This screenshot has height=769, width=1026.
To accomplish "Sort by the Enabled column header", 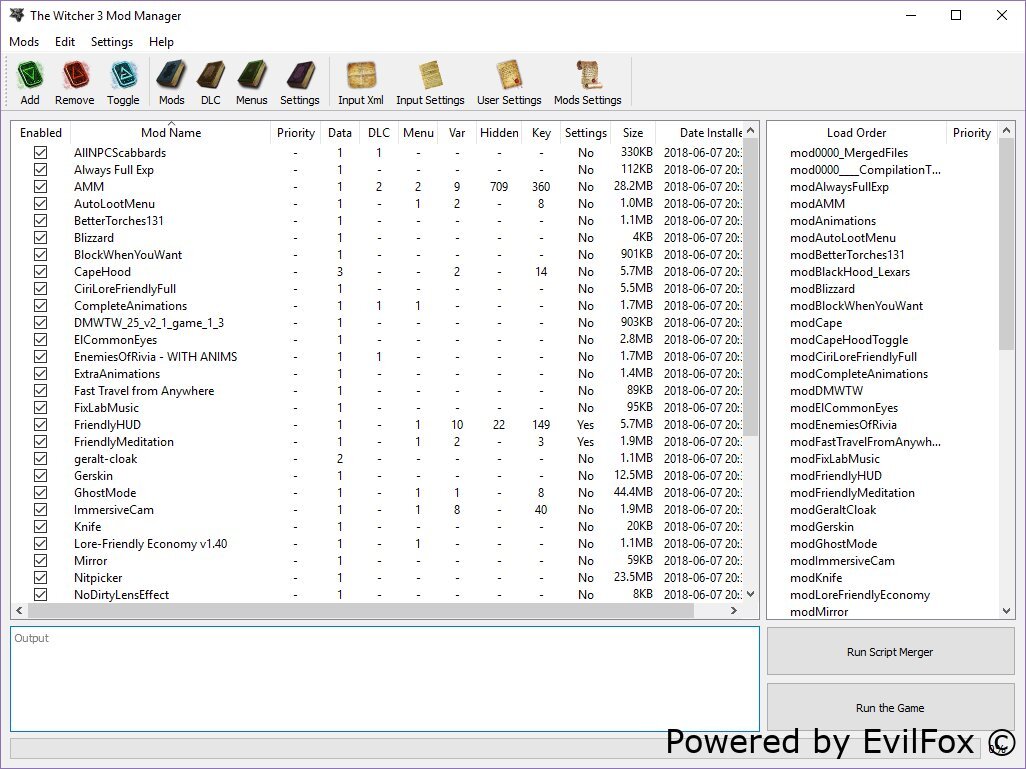I will [x=41, y=132].
